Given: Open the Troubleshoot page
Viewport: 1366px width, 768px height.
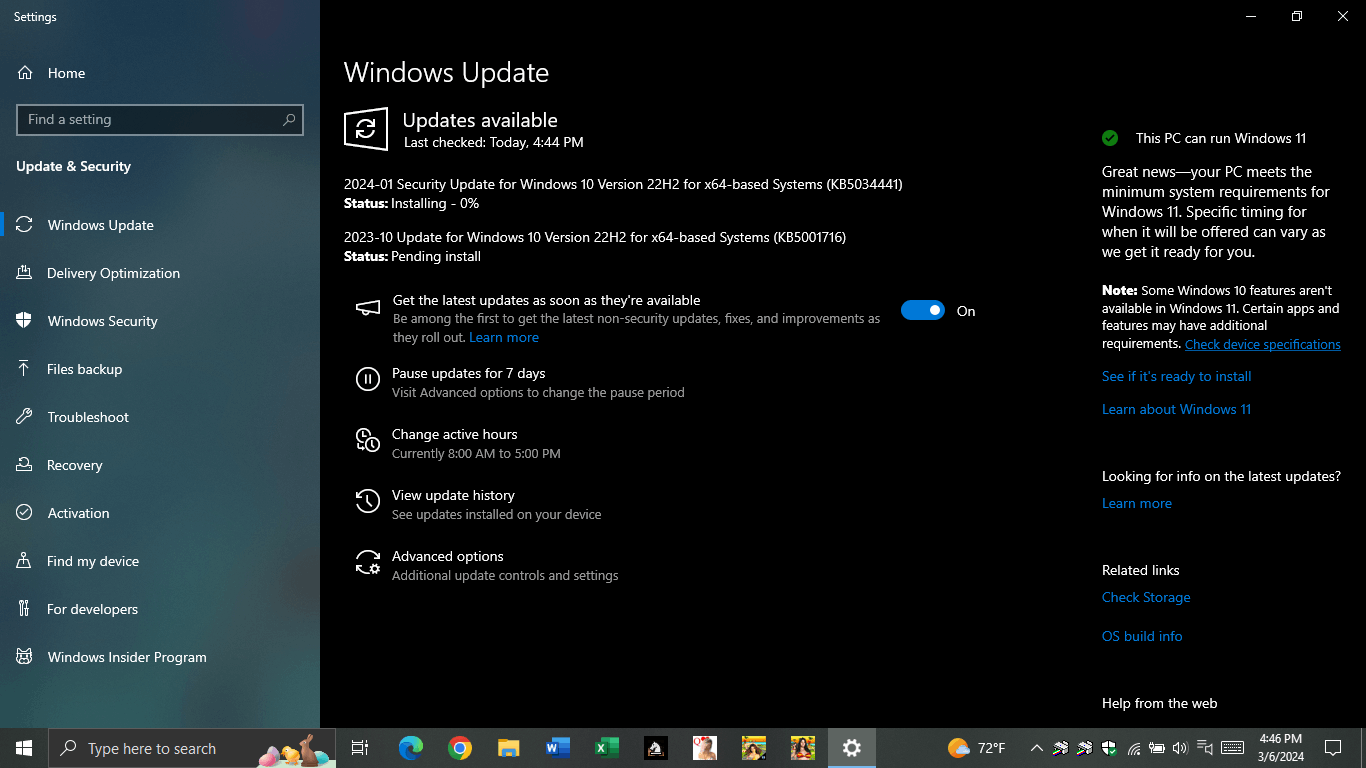Looking at the screenshot, I should click(x=160, y=417).
